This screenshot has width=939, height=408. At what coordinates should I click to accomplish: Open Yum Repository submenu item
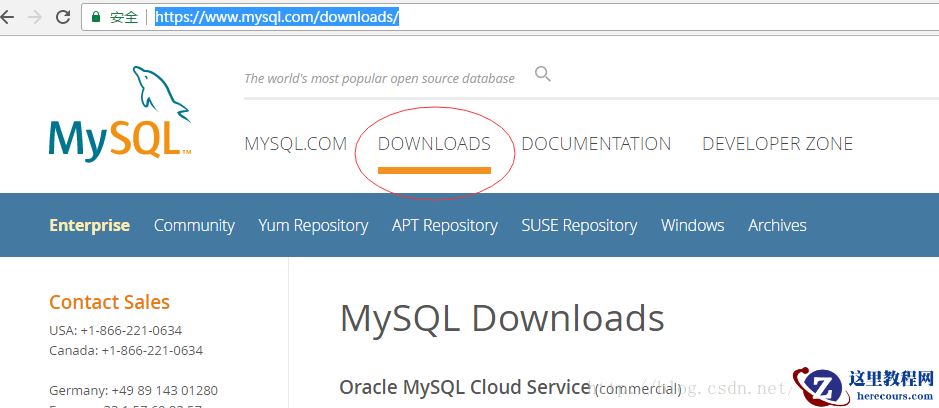(x=313, y=225)
